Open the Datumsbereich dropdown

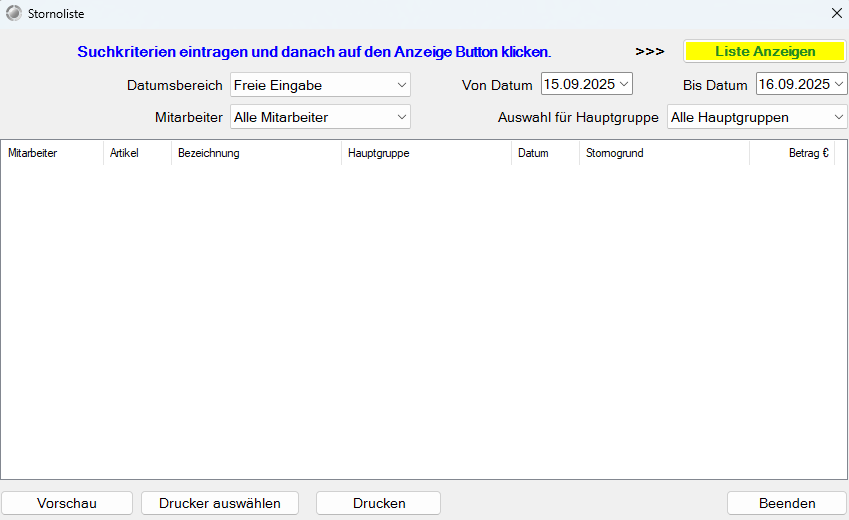[320, 85]
